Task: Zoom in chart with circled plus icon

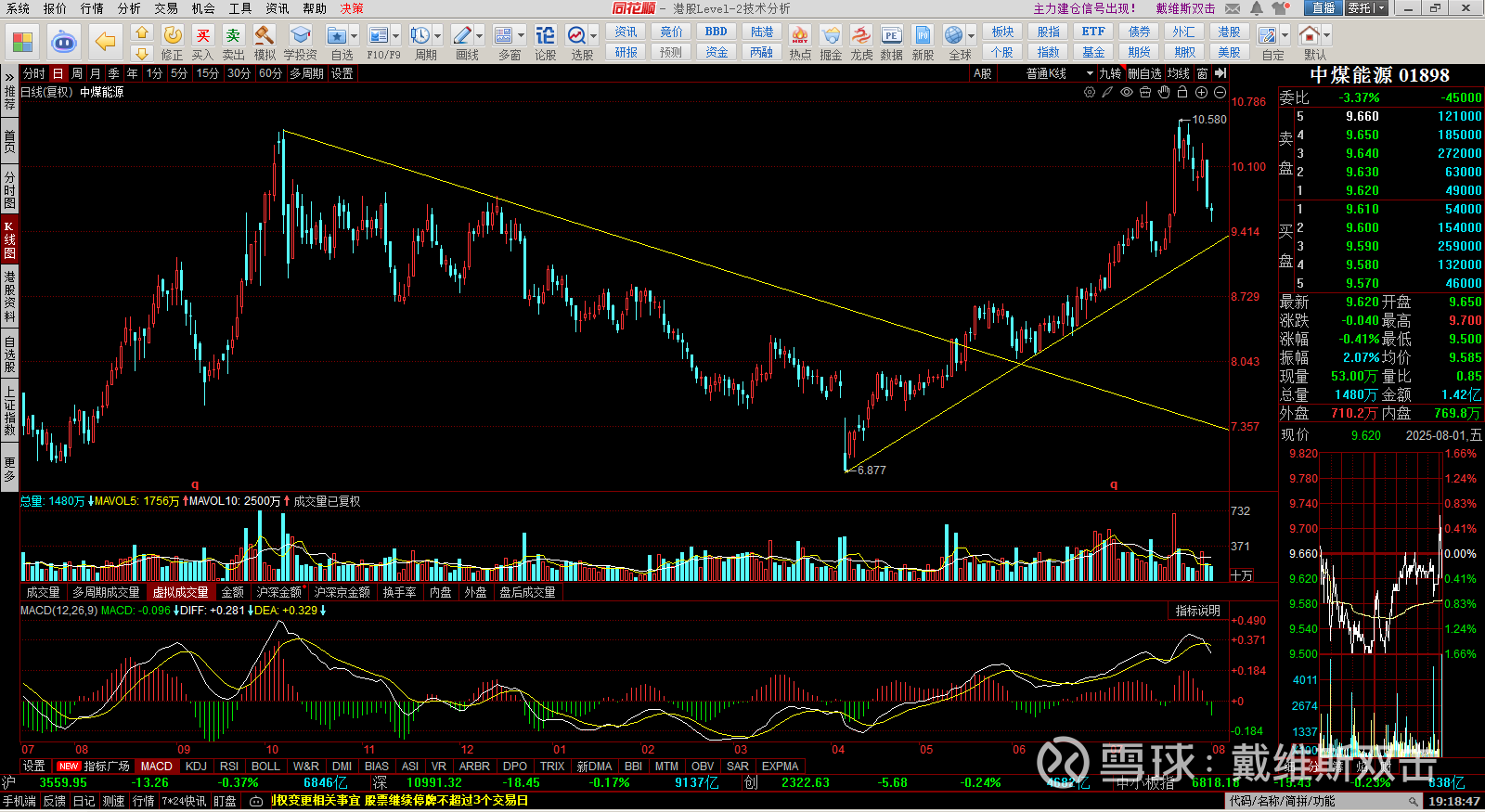Action: [x=1201, y=92]
